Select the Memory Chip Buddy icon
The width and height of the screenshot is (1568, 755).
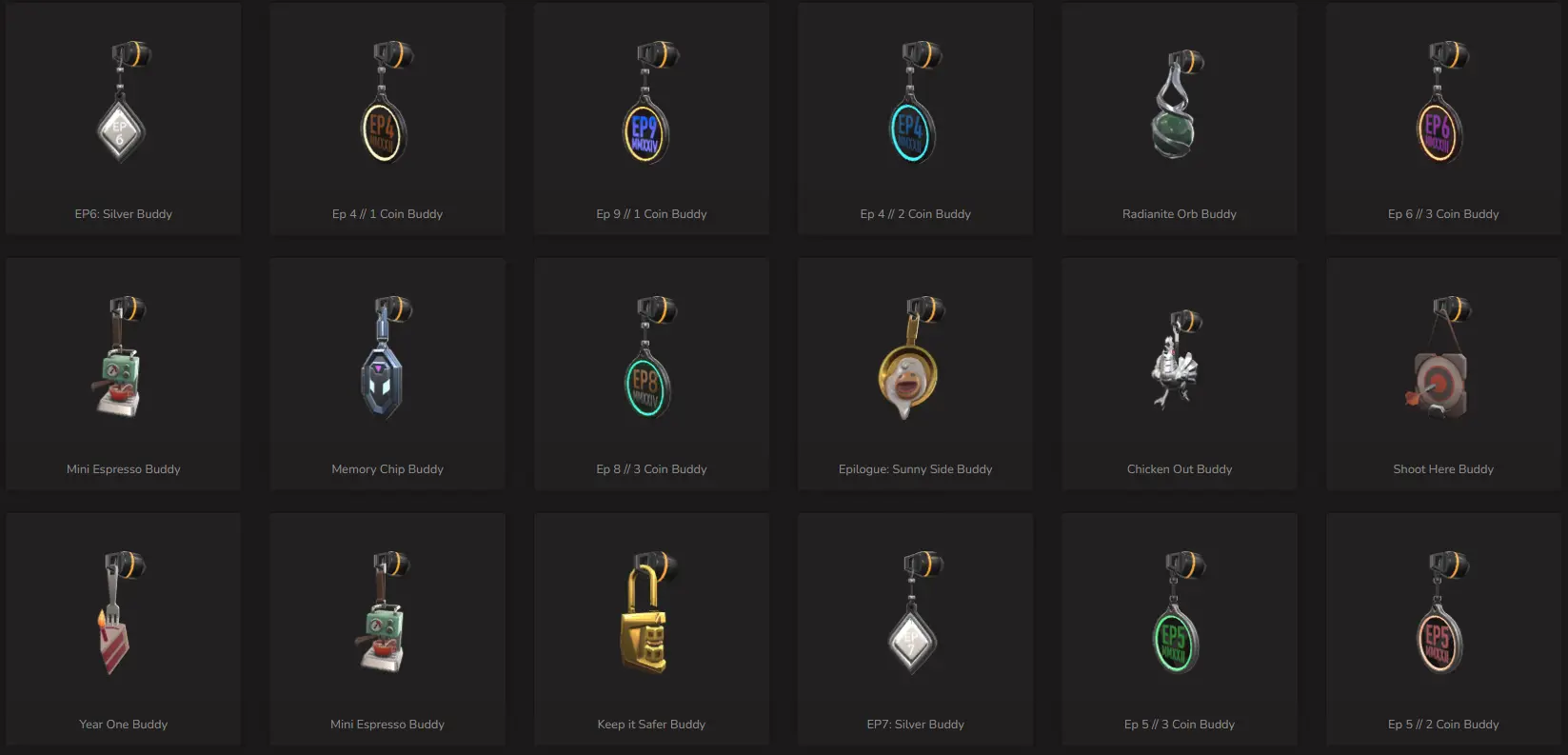(387, 358)
